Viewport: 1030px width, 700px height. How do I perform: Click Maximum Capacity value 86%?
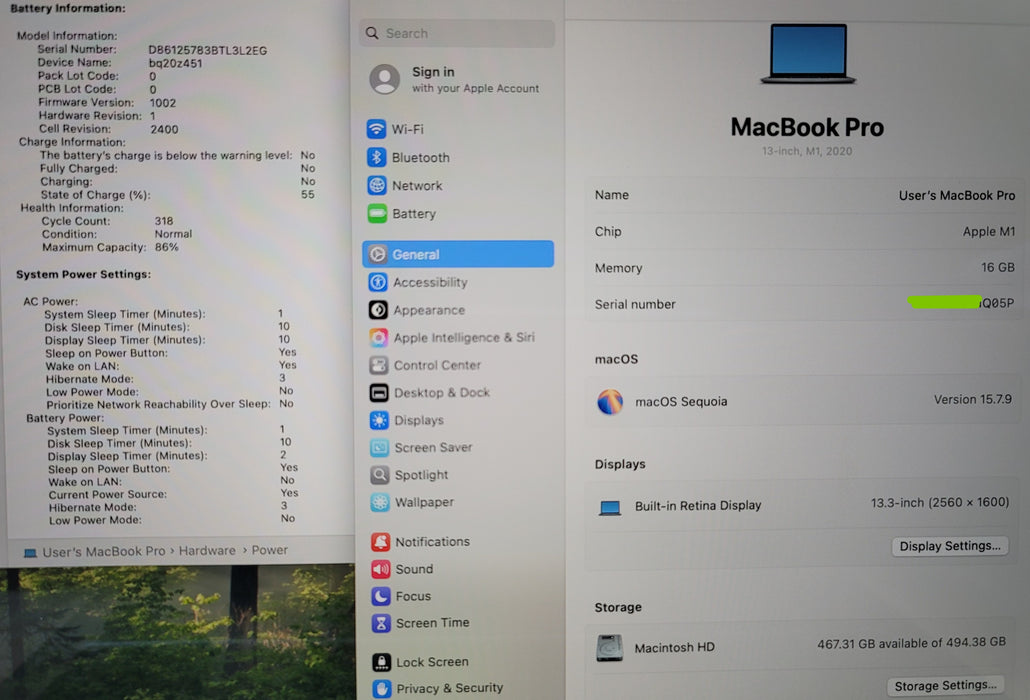click(x=166, y=248)
